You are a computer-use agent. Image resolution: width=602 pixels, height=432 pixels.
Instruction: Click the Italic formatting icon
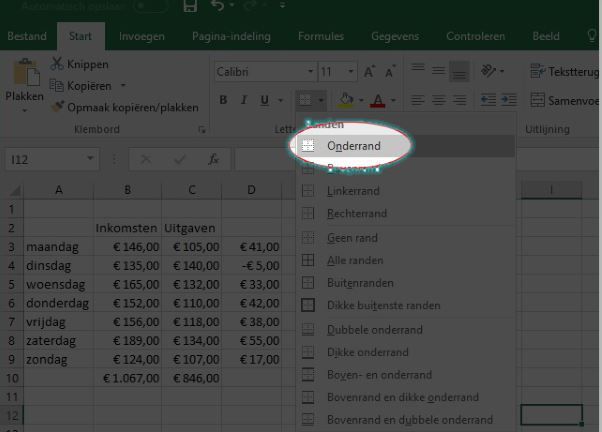[245, 100]
